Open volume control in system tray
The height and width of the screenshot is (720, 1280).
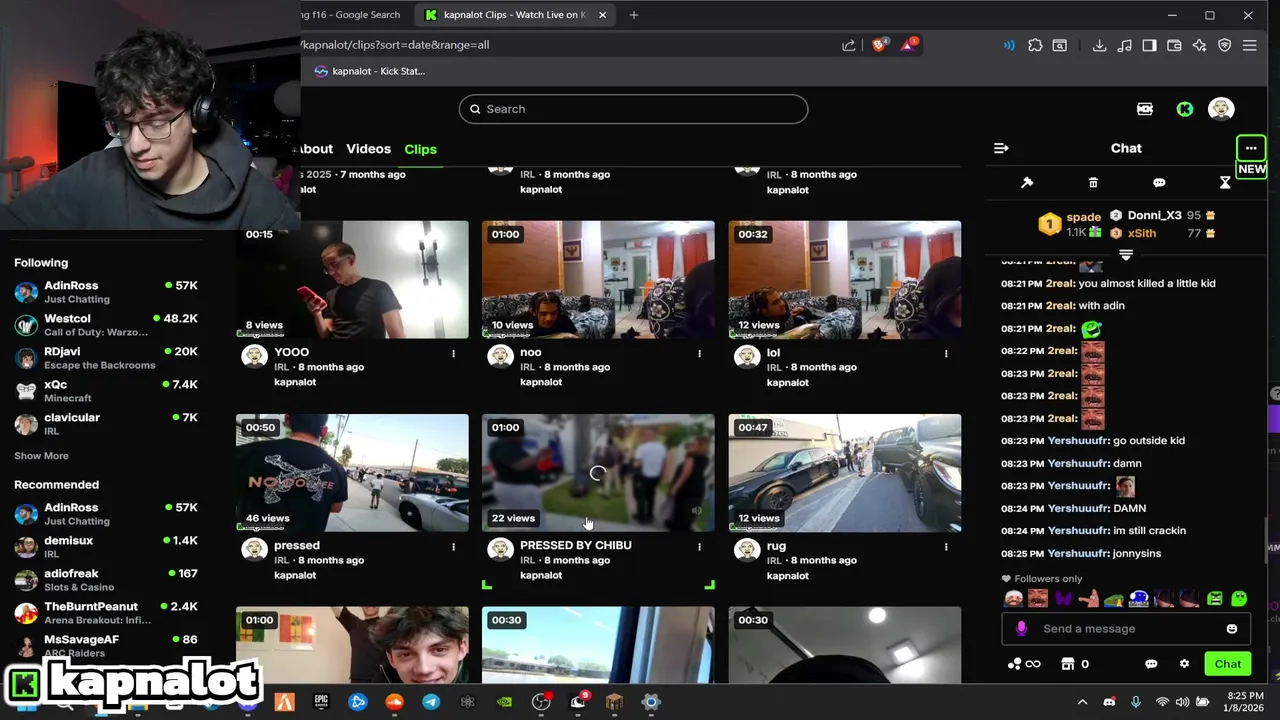[x=1182, y=702]
